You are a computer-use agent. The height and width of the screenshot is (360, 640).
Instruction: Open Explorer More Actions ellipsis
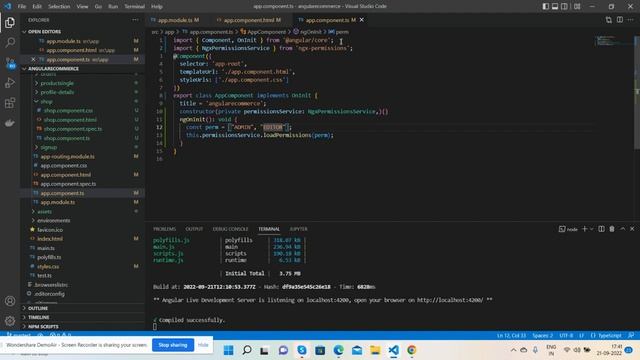click(135, 20)
